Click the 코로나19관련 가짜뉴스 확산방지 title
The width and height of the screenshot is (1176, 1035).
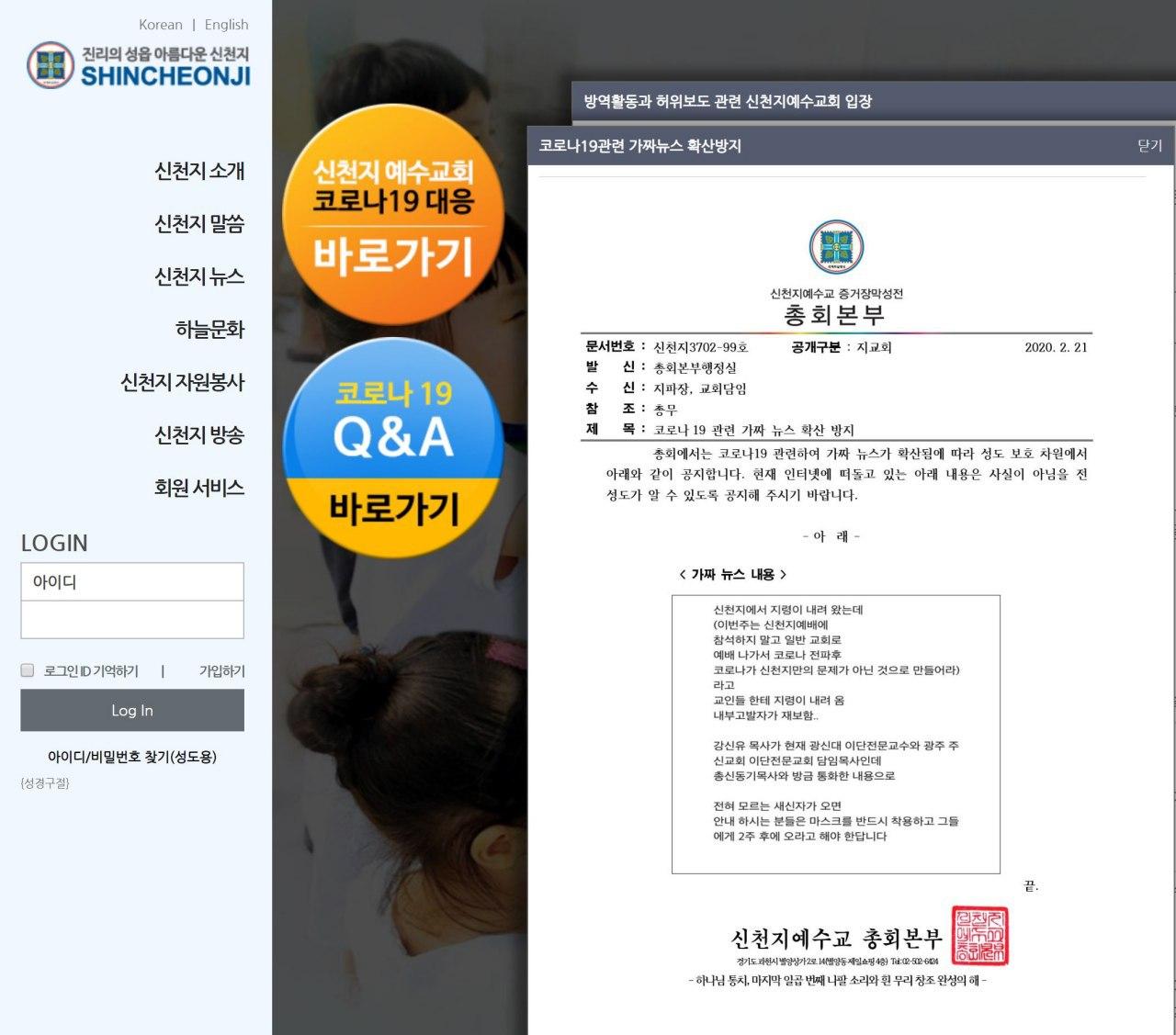[640, 145]
